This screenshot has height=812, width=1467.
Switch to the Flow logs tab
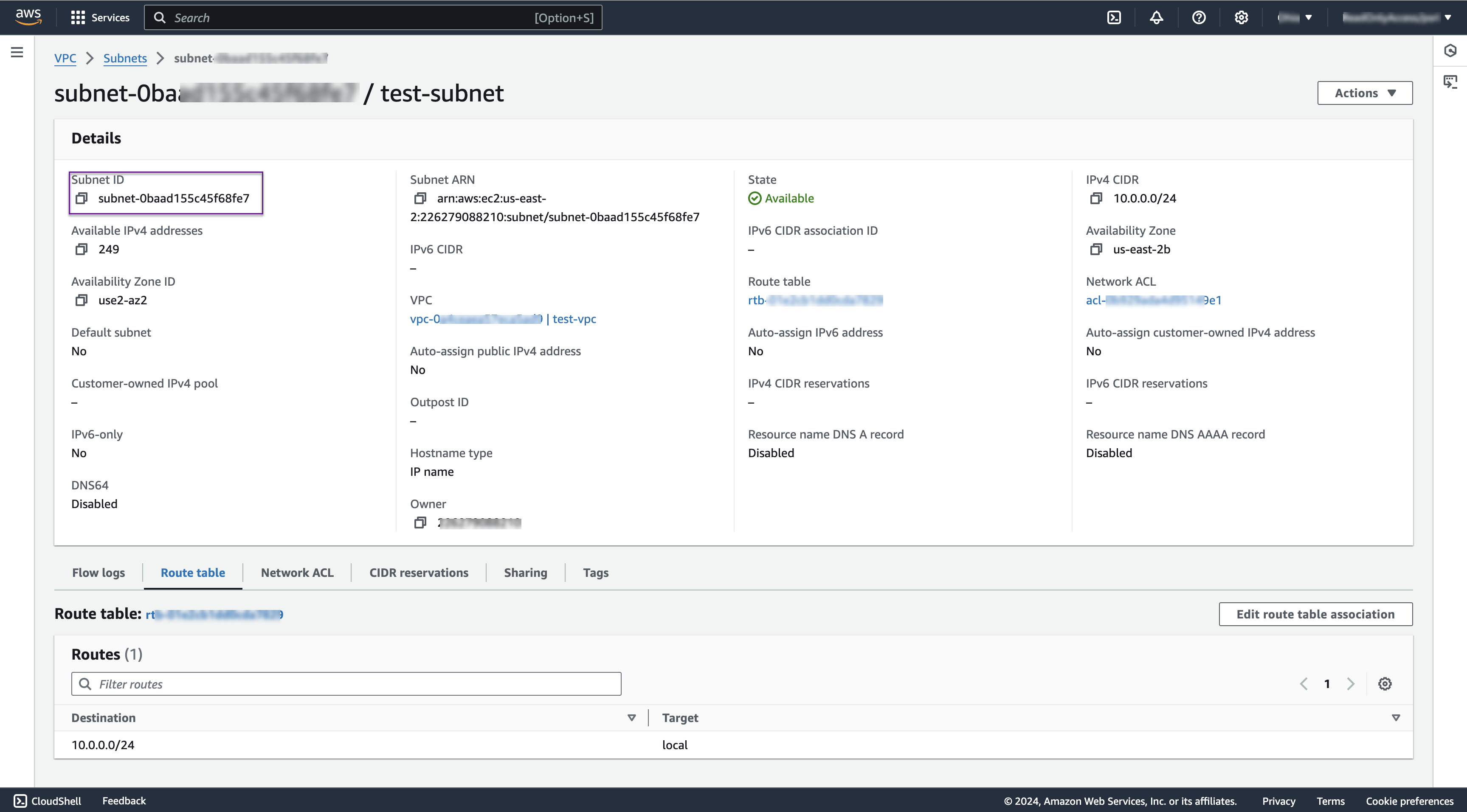coord(99,572)
